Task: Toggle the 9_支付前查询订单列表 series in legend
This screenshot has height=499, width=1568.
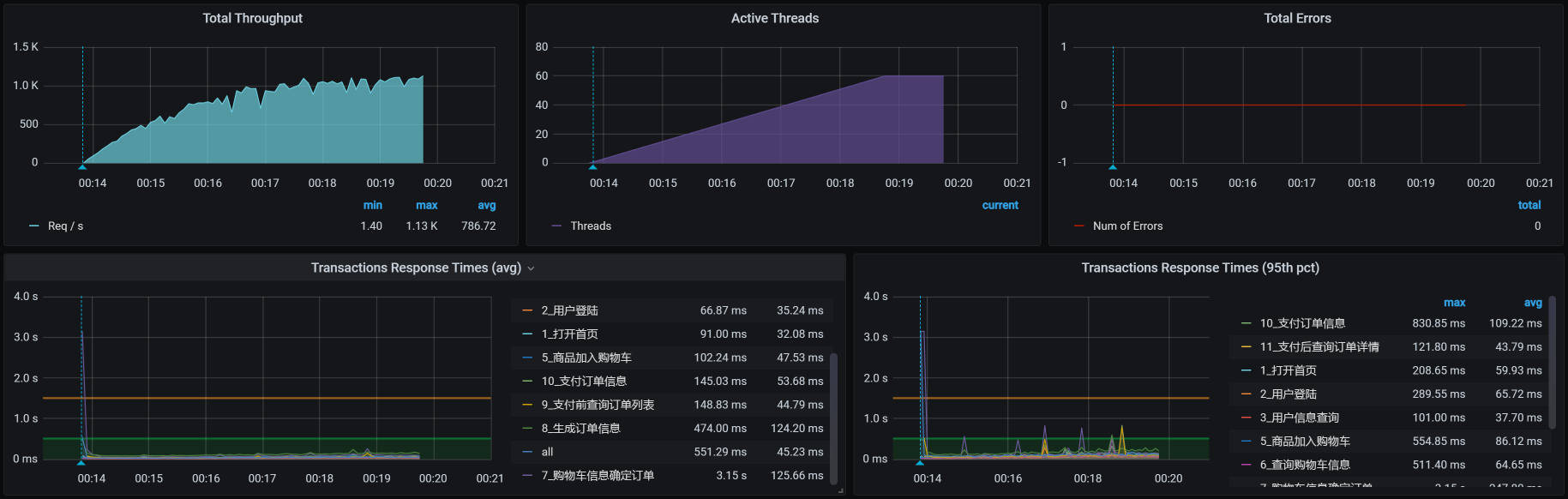Action: pyautogui.click(x=598, y=405)
